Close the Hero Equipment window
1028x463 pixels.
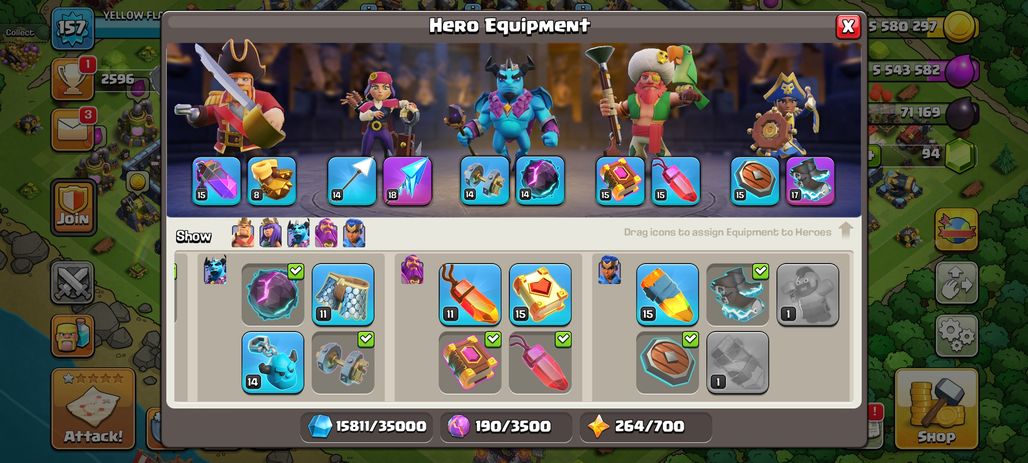tap(848, 26)
